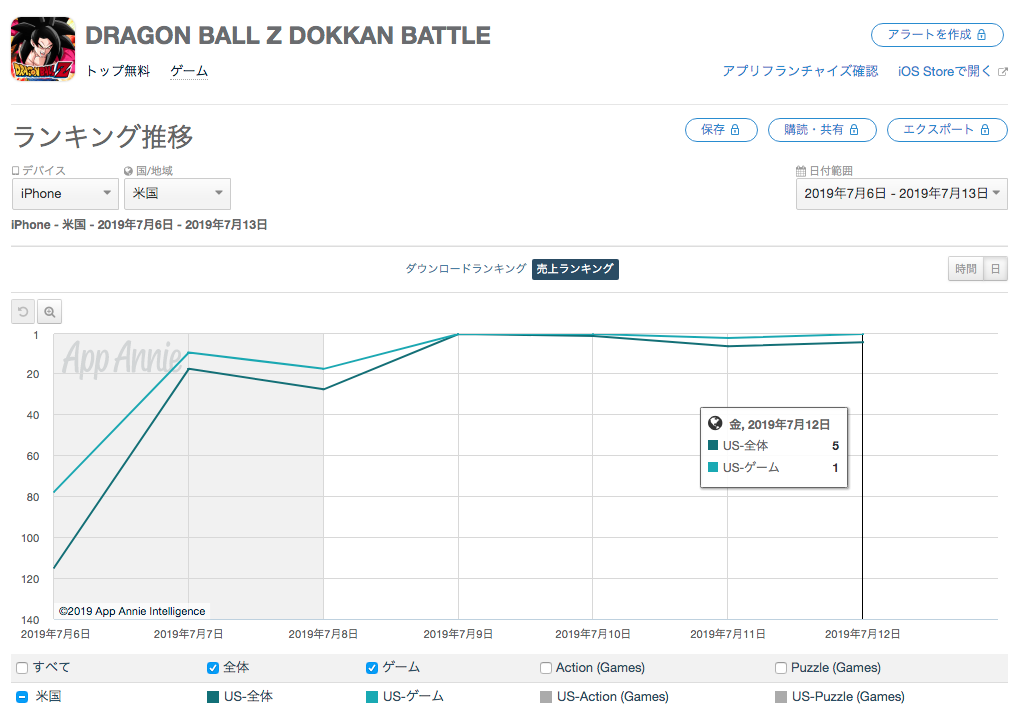The width and height of the screenshot is (1015, 713).
Task: Click the US-ゲーム value in tooltip
Action: [836, 468]
